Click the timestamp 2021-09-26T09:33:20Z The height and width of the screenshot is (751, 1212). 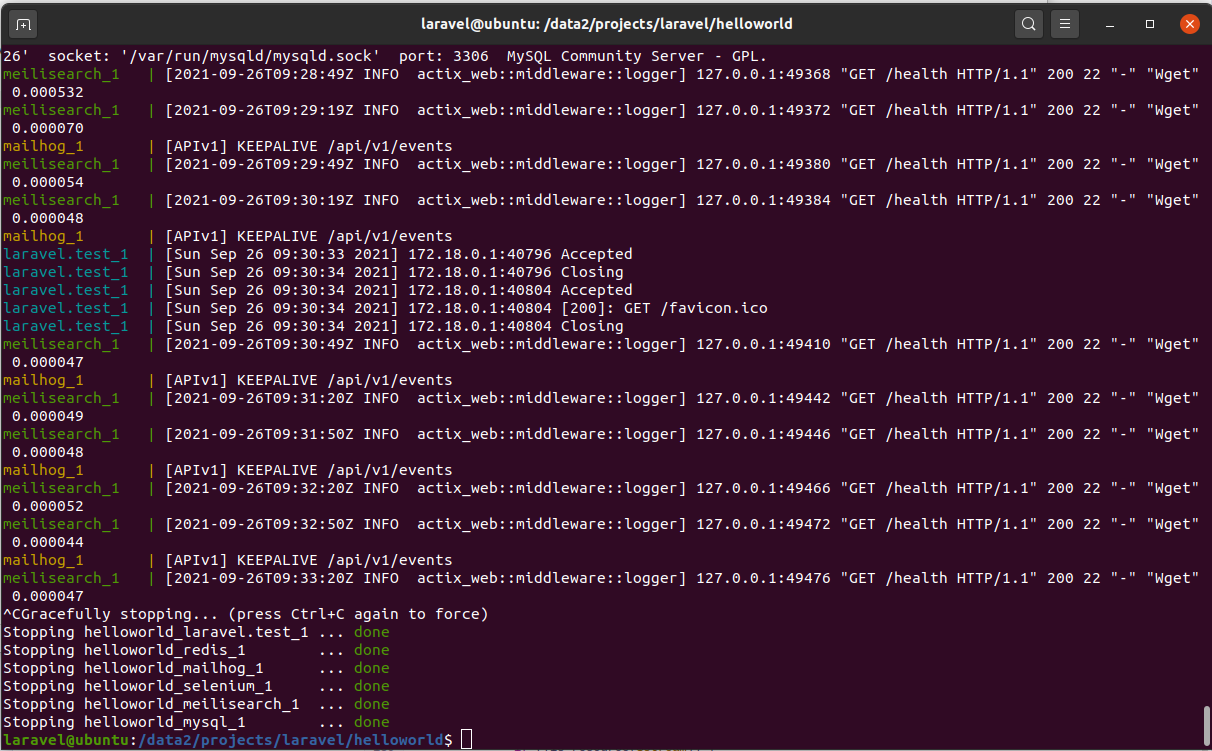[264, 578]
